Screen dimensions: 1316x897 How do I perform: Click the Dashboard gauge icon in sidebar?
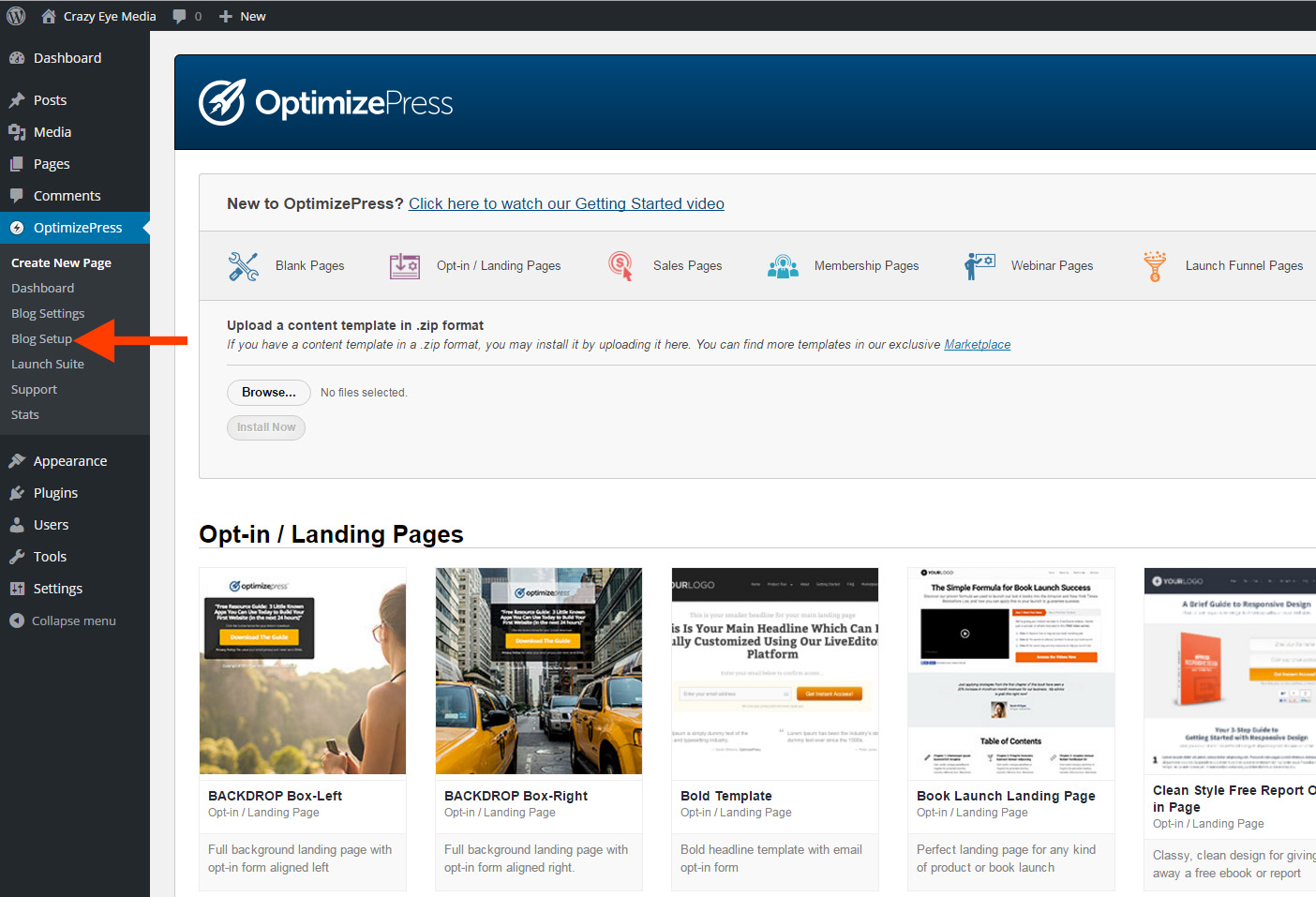17,58
